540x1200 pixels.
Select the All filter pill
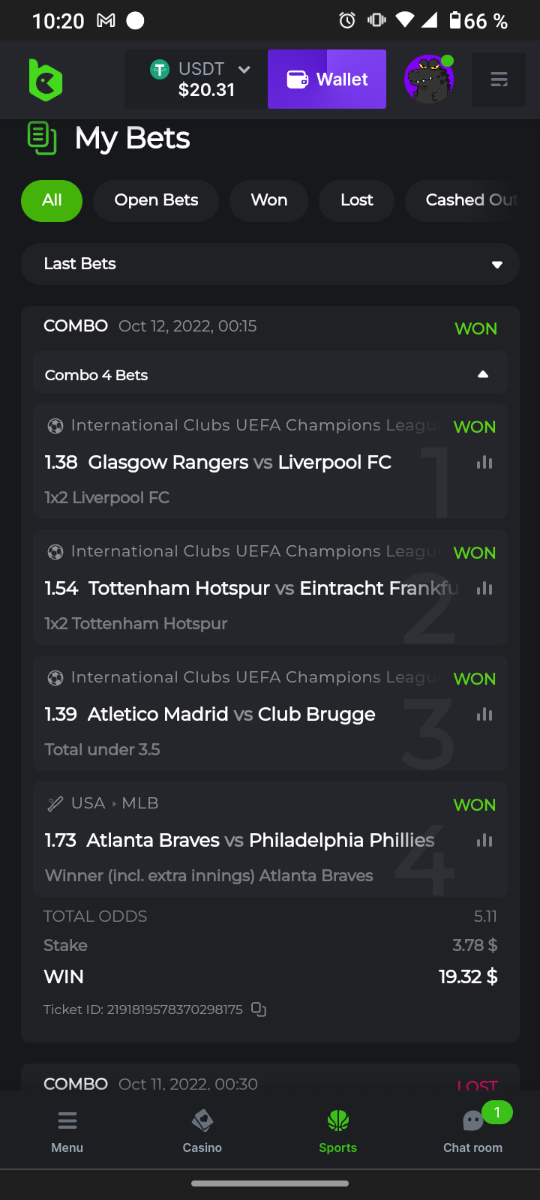click(52, 200)
